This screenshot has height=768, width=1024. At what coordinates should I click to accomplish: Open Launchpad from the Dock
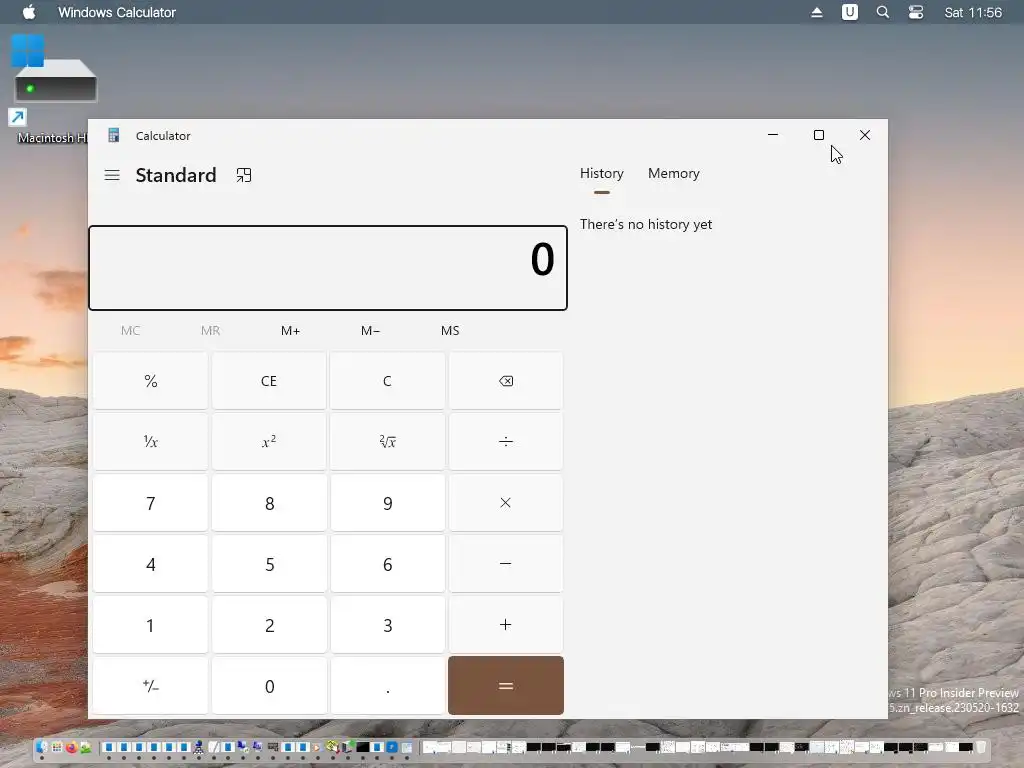(57, 747)
